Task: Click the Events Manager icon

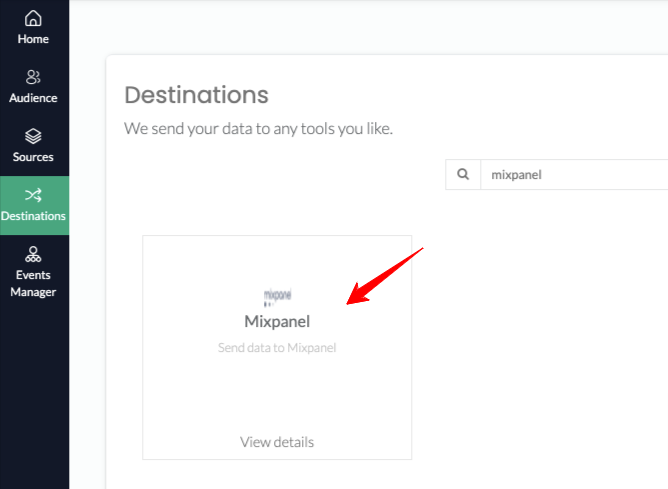Action: click(33, 254)
